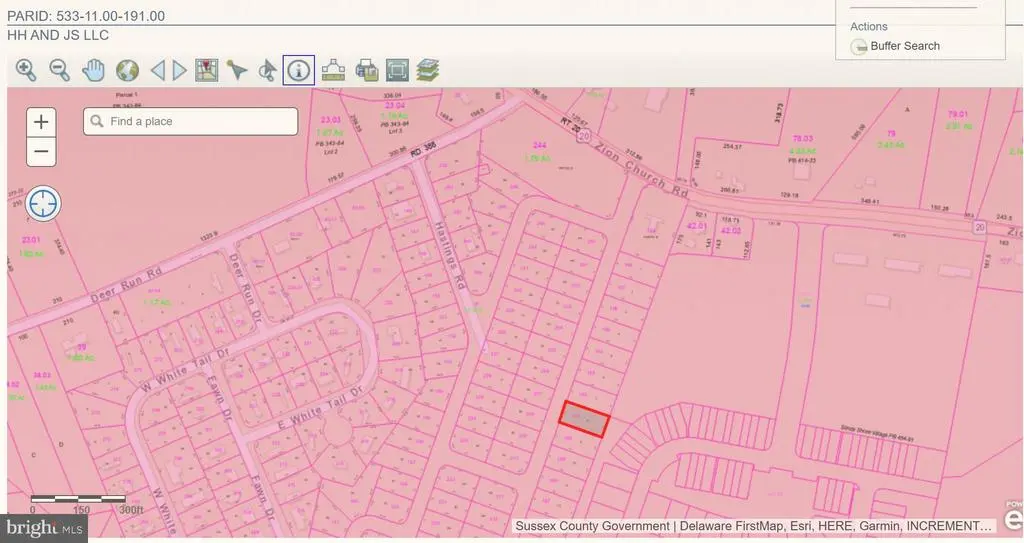This screenshot has width=1024, height=543.
Task: Choose the select-by-pointer arrow tool
Action: click(237, 70)
